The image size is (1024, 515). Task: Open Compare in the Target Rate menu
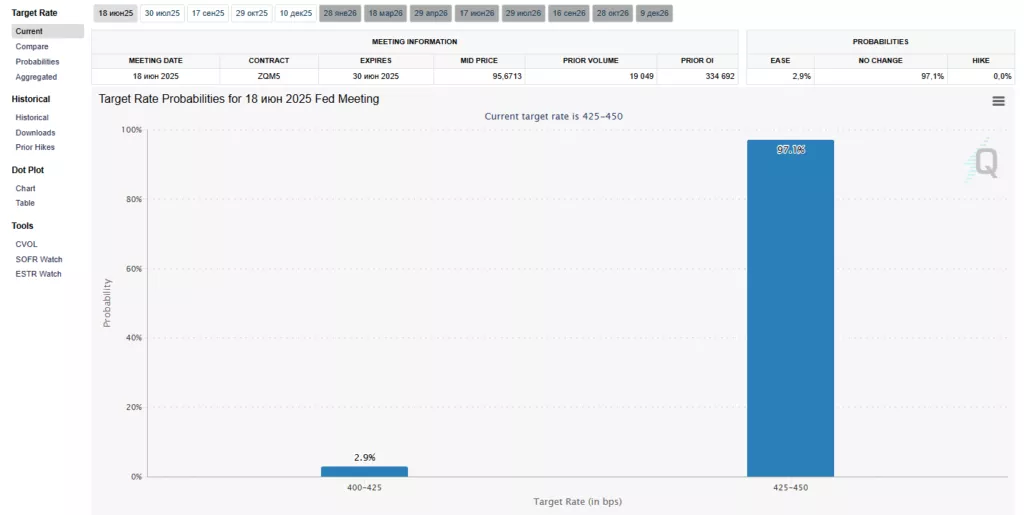tap(32, 46)
